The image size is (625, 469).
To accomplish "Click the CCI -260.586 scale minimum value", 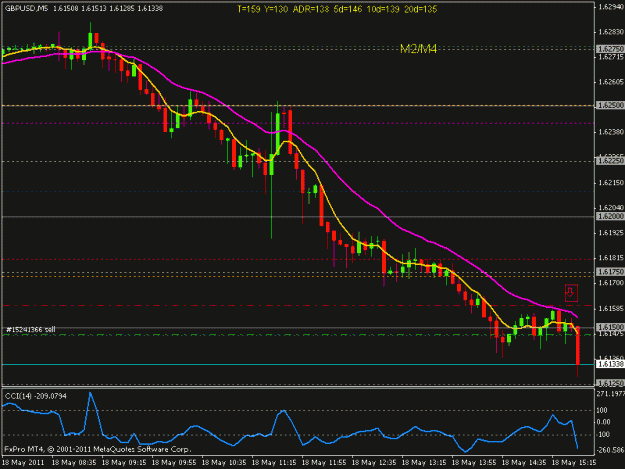I will (611, 450).
